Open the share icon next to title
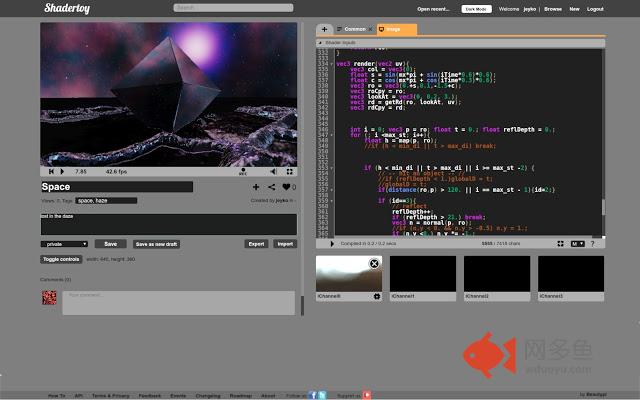640x400 pixels. coord(271,187)
